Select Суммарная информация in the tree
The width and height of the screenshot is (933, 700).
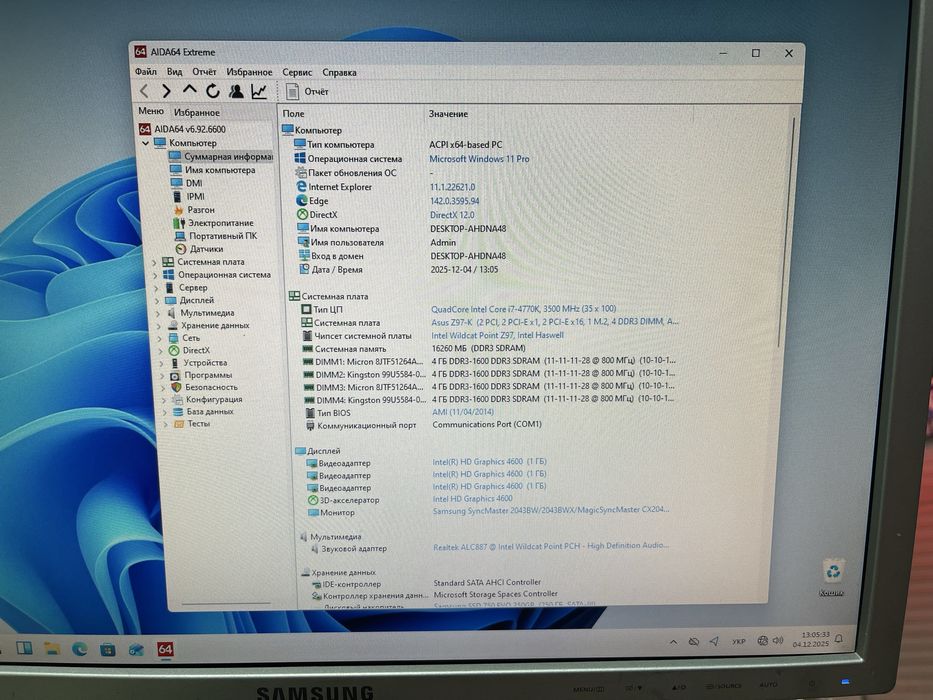[228, 157]
